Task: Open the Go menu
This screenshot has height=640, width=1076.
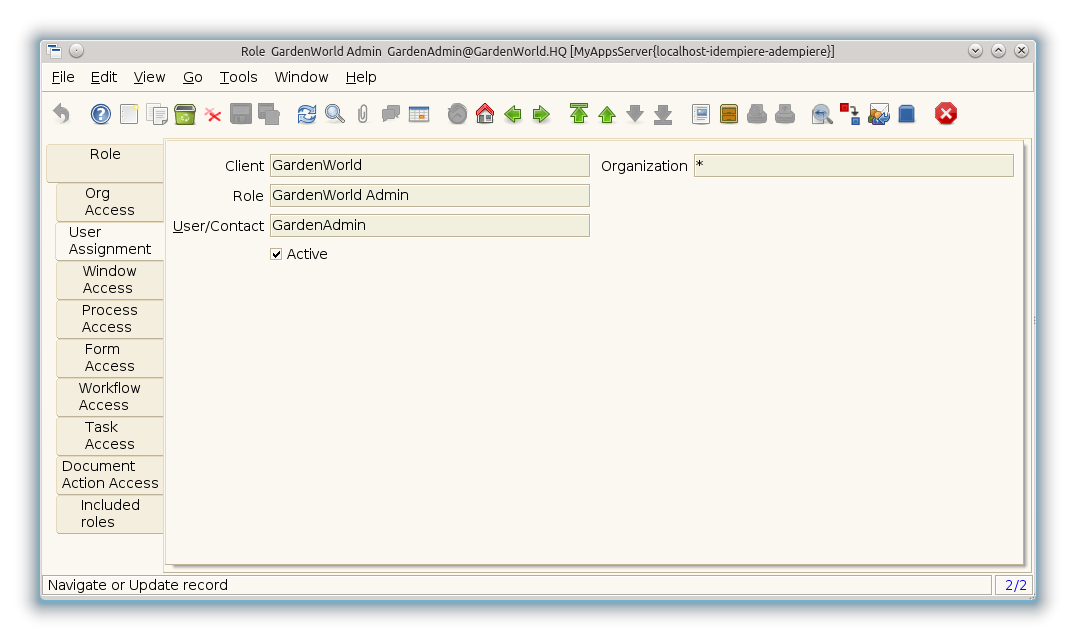Action: pyautogui.click(x=193, y=77)
